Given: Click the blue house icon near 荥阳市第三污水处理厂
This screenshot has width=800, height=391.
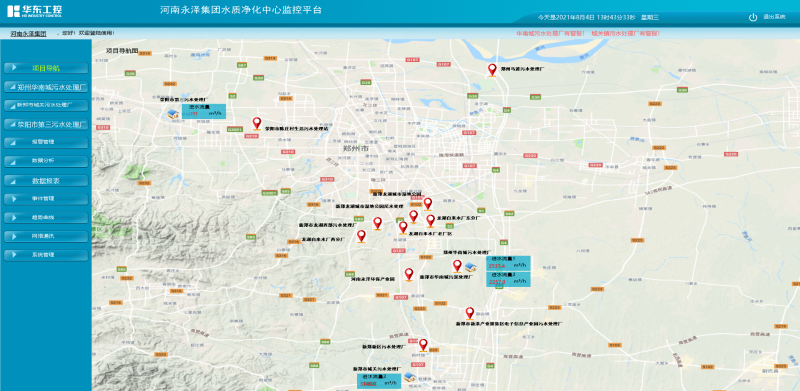Looking at the screenshot, I should [x=173, y=114].
